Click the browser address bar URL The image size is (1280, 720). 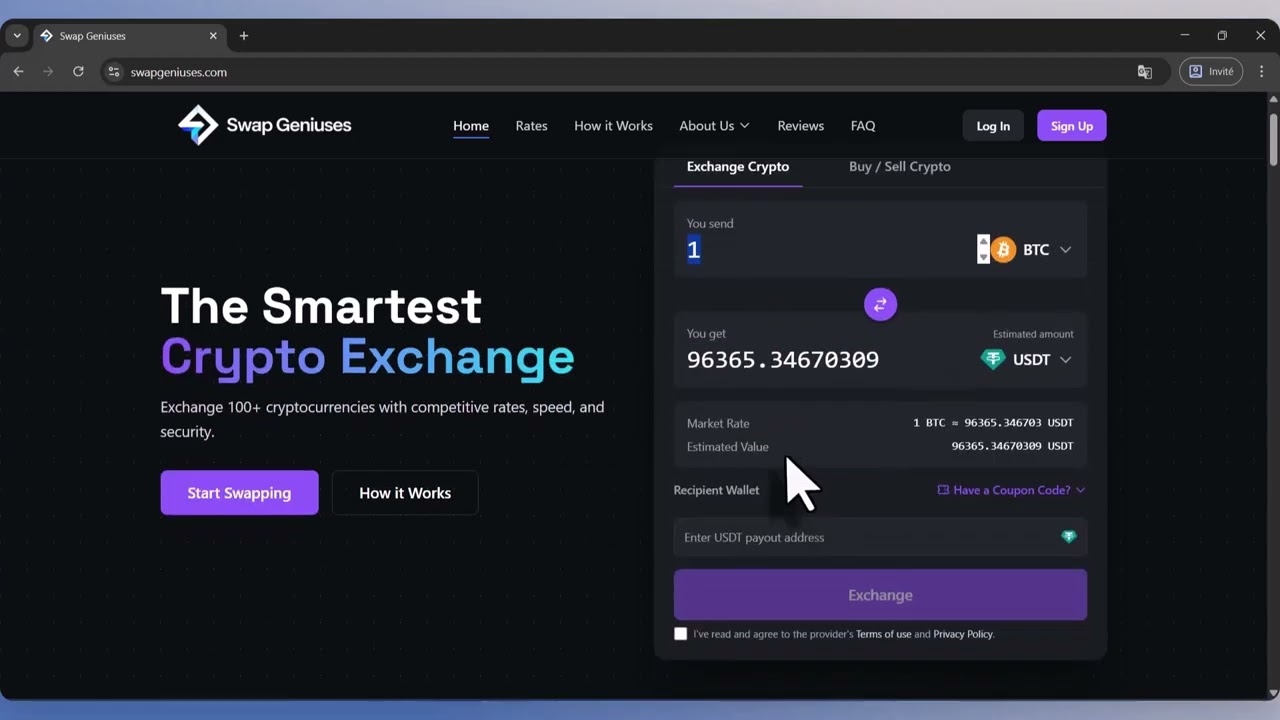tap(178, 72)
